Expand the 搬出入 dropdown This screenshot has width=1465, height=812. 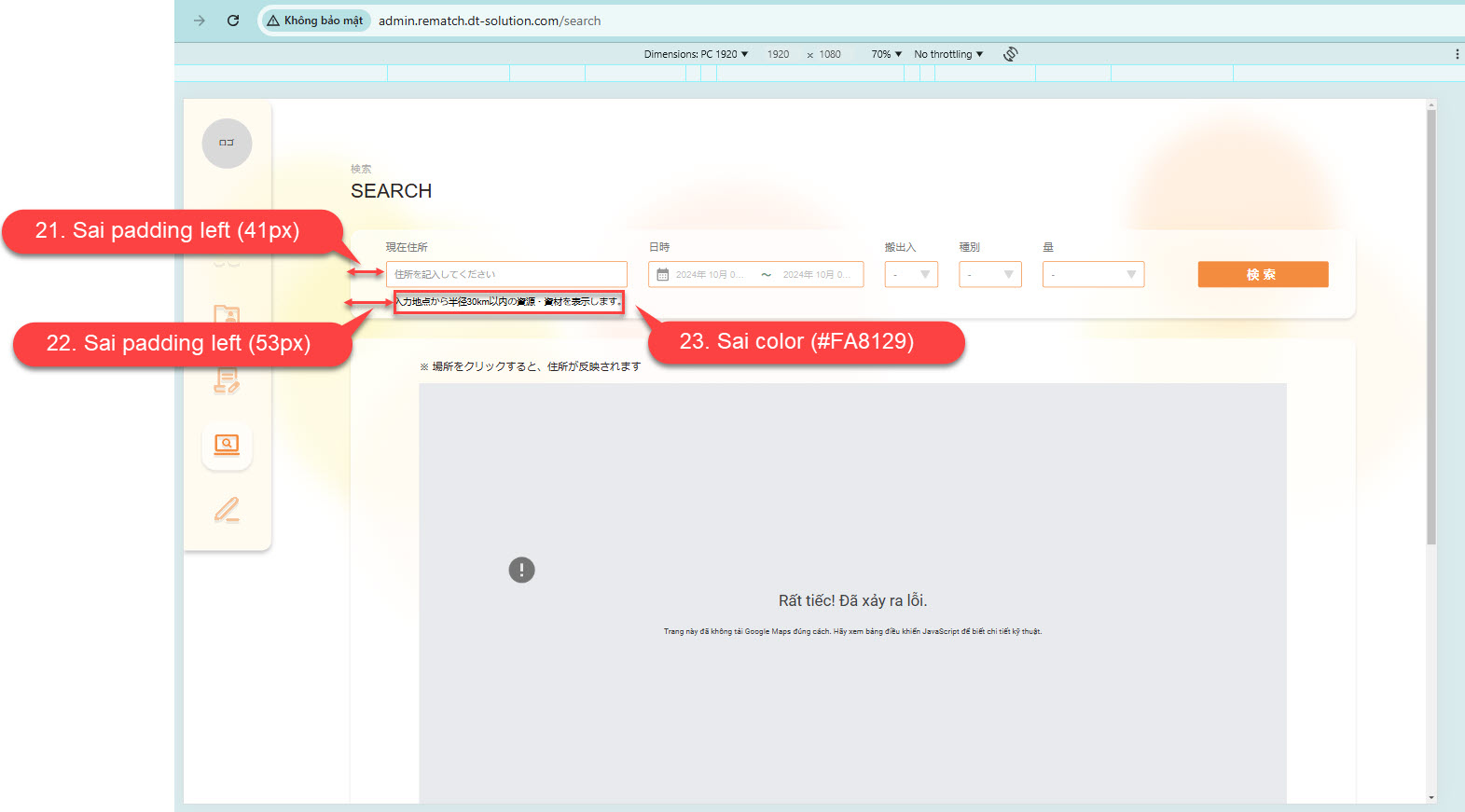pos(911,275)
